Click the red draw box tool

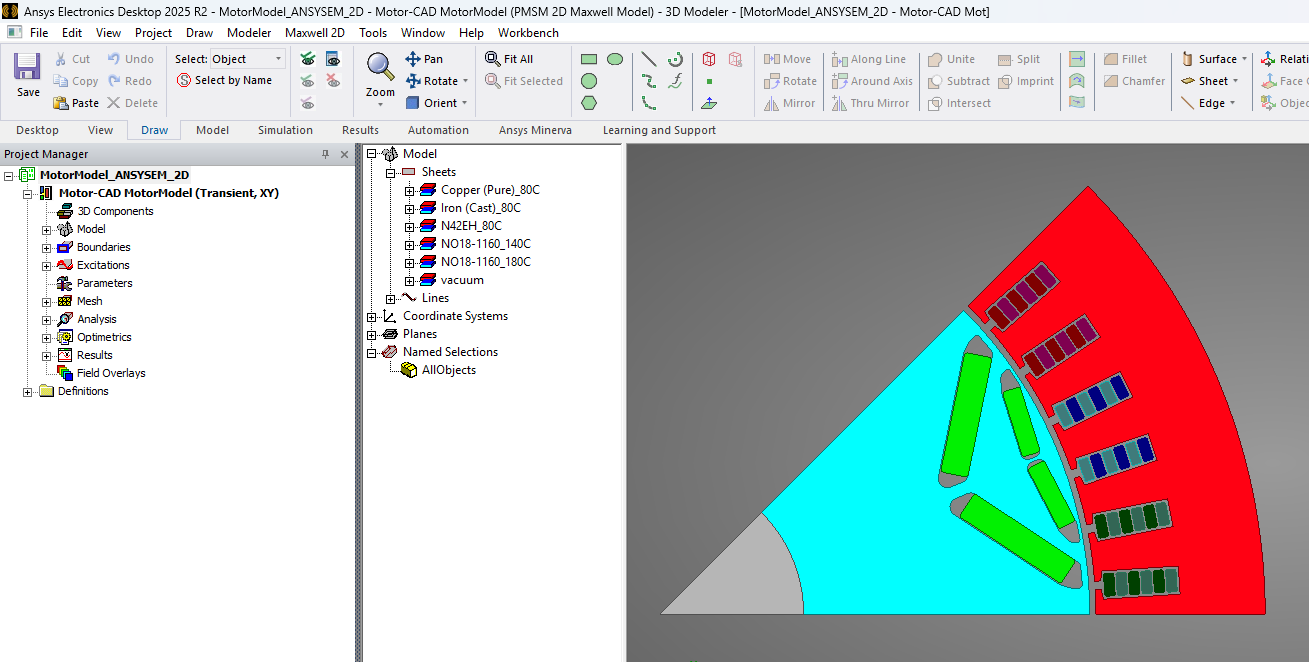[709, 59]
